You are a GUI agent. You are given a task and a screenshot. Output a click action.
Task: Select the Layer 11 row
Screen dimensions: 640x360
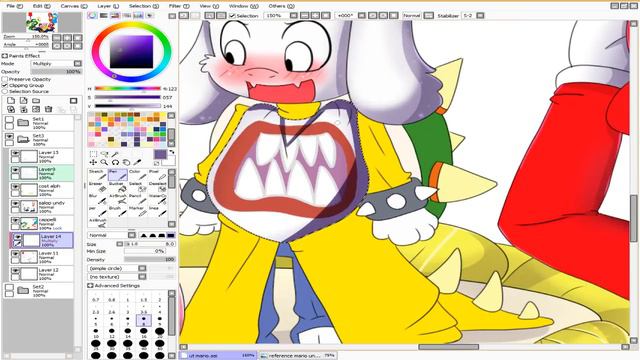tap(41, 257)
